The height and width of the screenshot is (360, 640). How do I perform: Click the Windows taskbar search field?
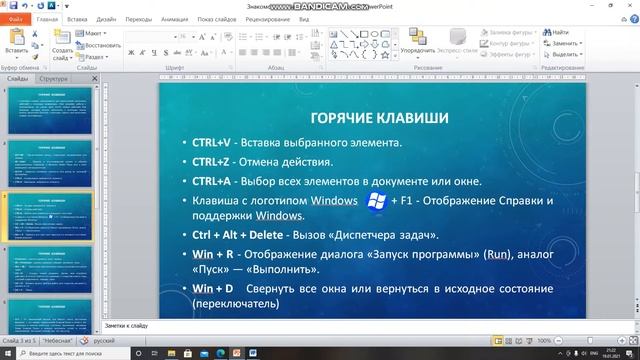coord(73,353)
